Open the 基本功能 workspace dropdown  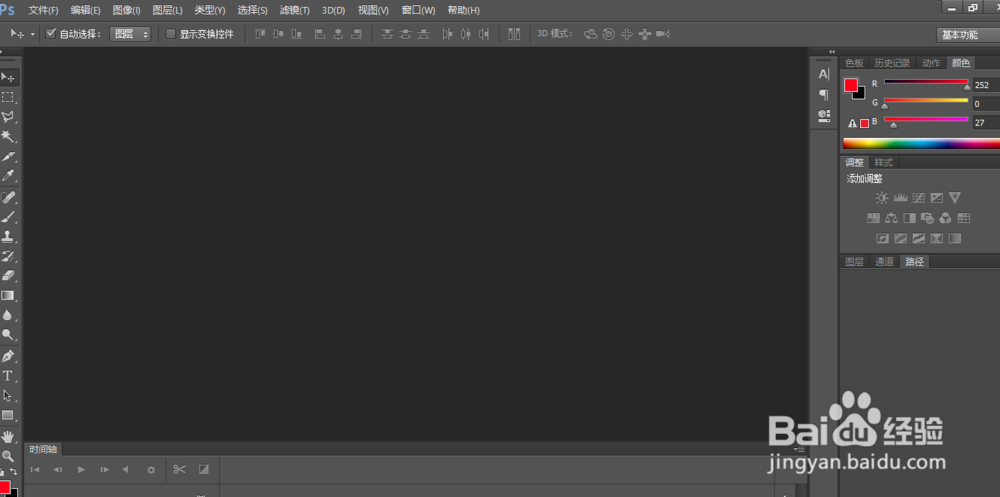tap(968, 35)
